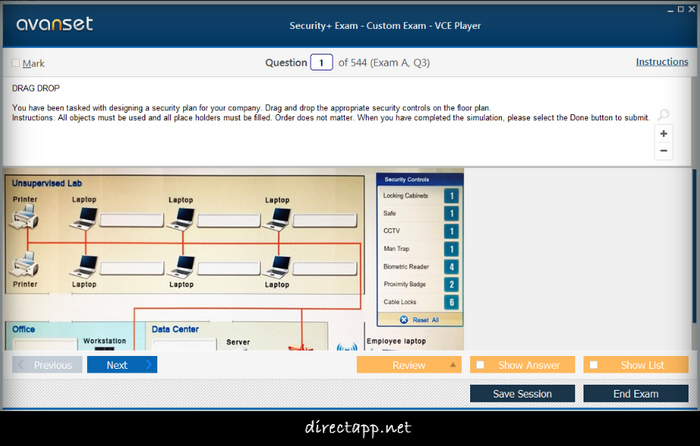Viewport: 700px width, 446px height.
Task: Zoom in with the plus icon
Action: [664, 133]
